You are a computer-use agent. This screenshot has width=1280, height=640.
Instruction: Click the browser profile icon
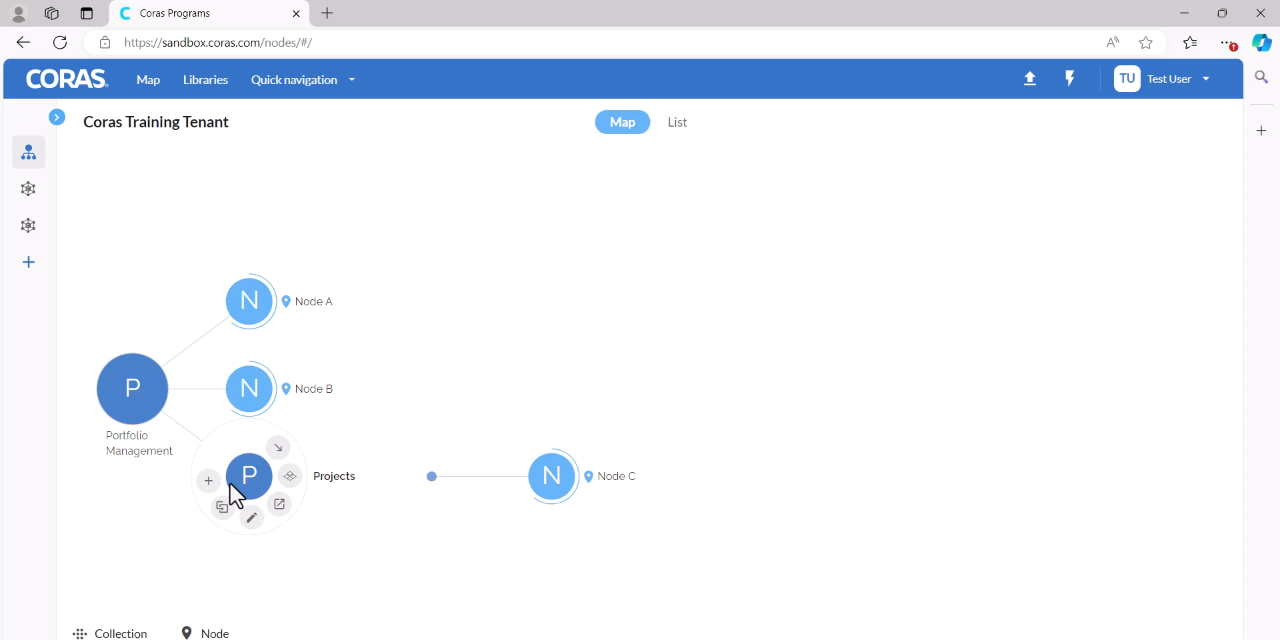19,13
